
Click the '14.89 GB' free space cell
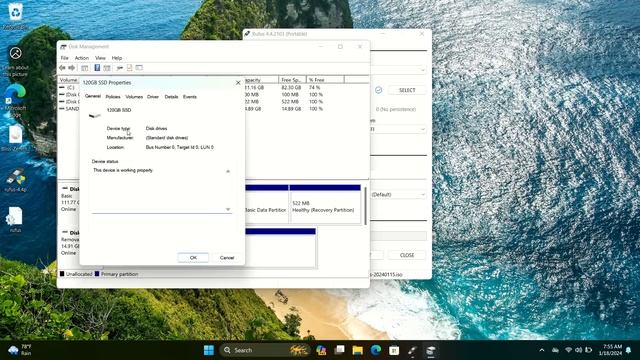point(291,109)
